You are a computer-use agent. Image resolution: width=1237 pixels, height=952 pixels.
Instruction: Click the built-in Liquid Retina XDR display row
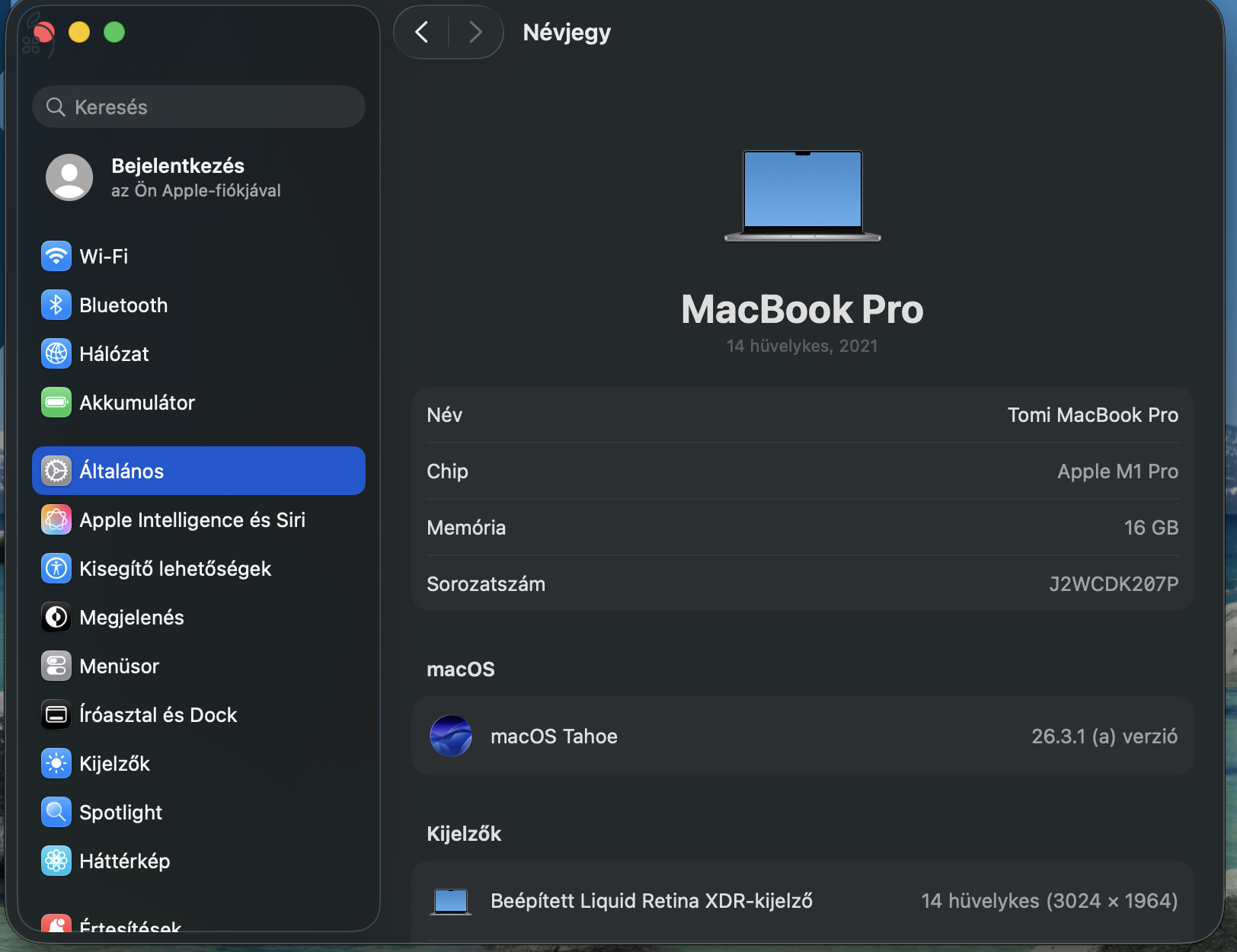click(x=801, y=901)
